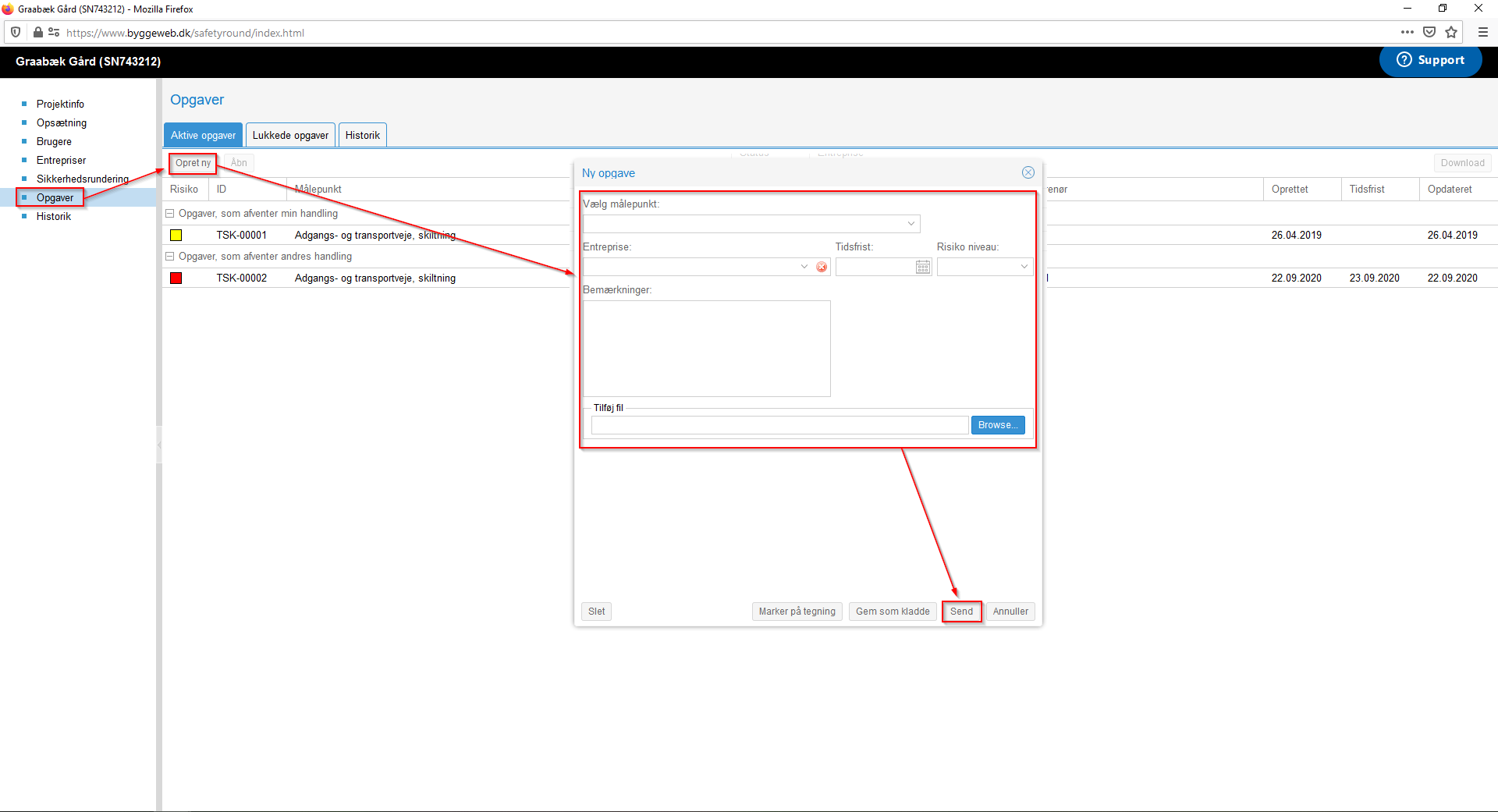Image resolution: width=1498 pixels, height=812 pixels.
Task: Click Gem som kladde button
Action: tap(892, 612)
